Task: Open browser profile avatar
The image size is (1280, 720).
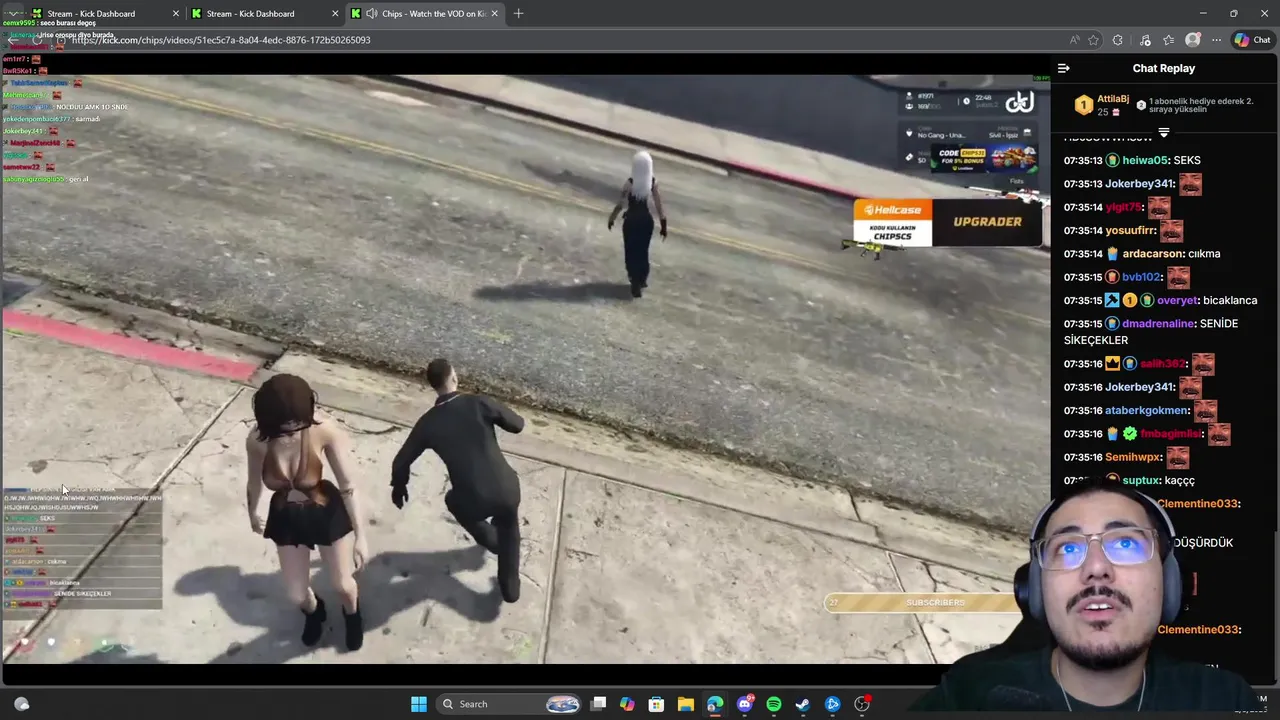Action: 1193,40
